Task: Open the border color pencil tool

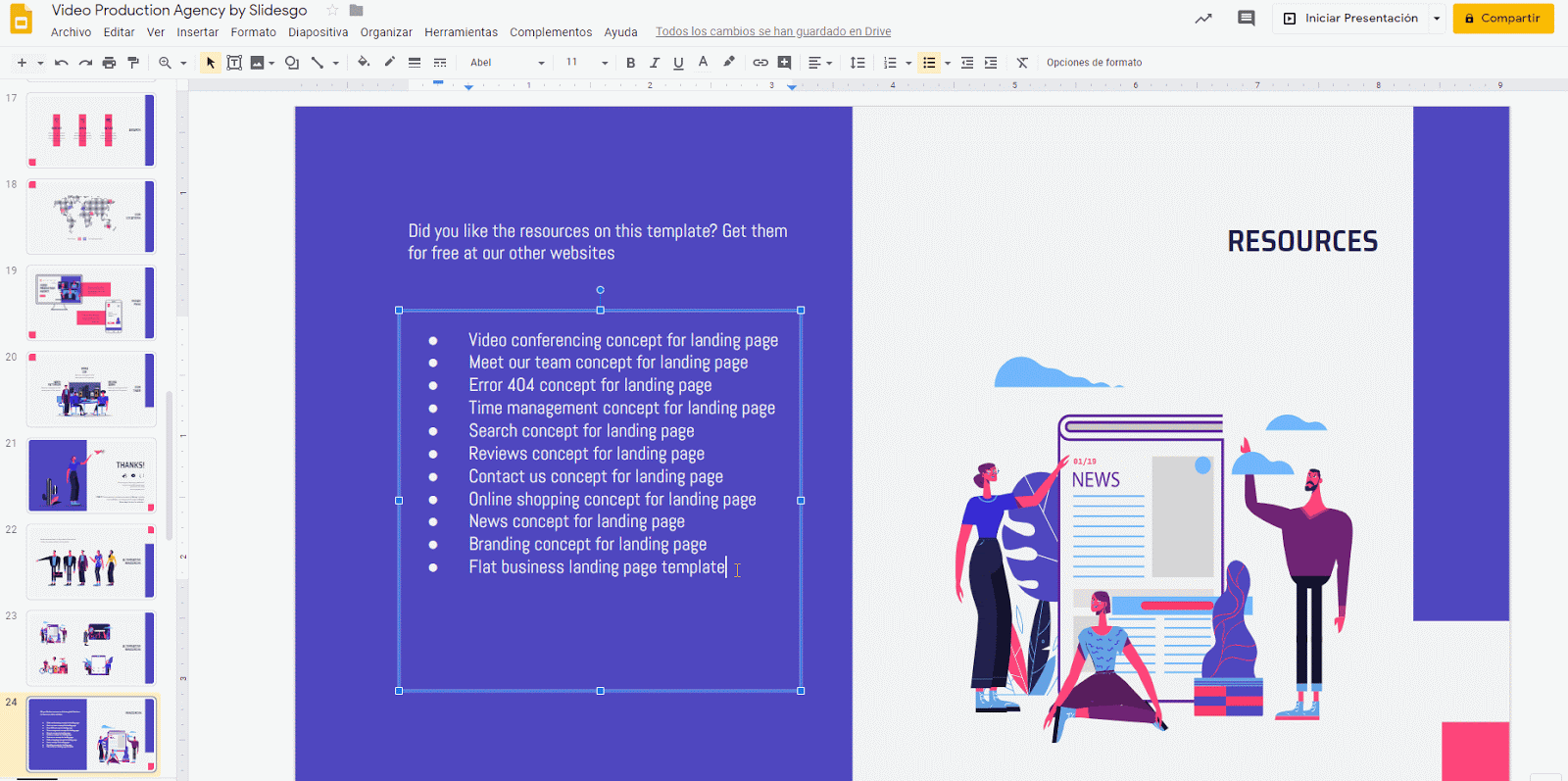Action: pos(389,62)
